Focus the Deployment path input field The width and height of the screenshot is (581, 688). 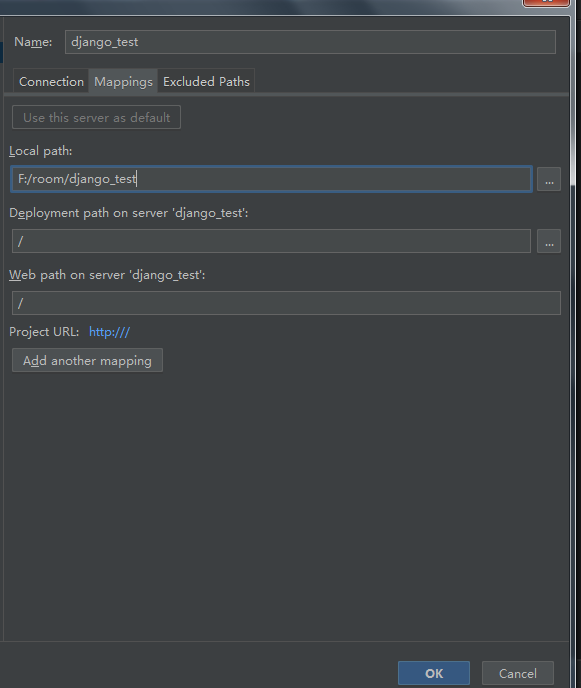271,241
